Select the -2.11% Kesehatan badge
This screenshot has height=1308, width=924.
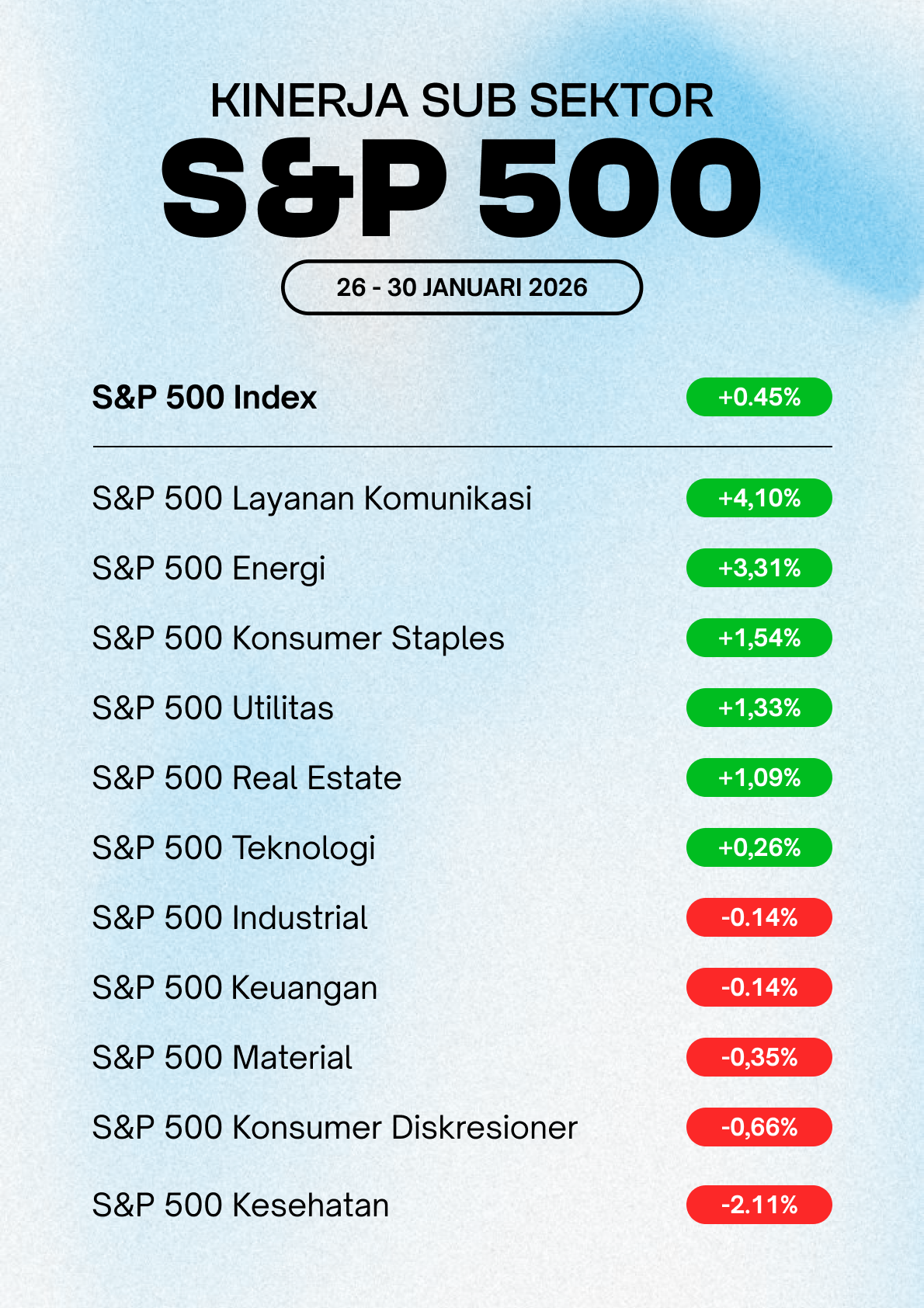coord(759,1205)
